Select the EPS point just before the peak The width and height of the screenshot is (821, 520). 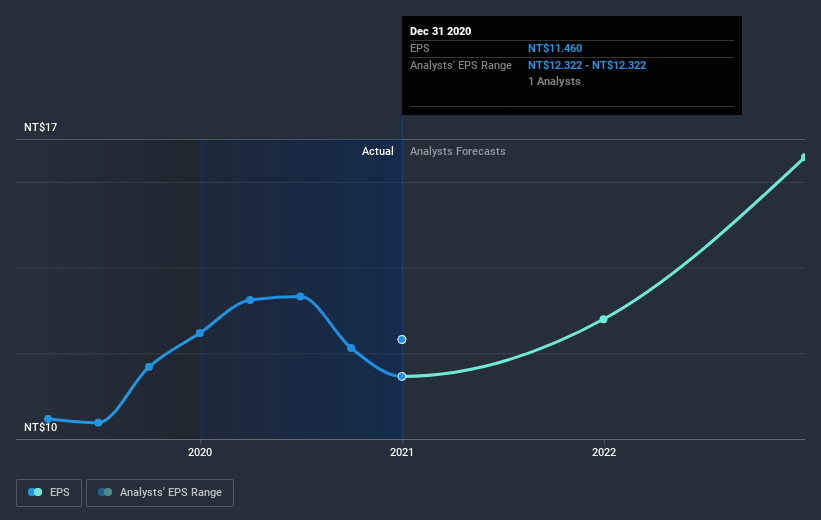[x=250, y=300]
